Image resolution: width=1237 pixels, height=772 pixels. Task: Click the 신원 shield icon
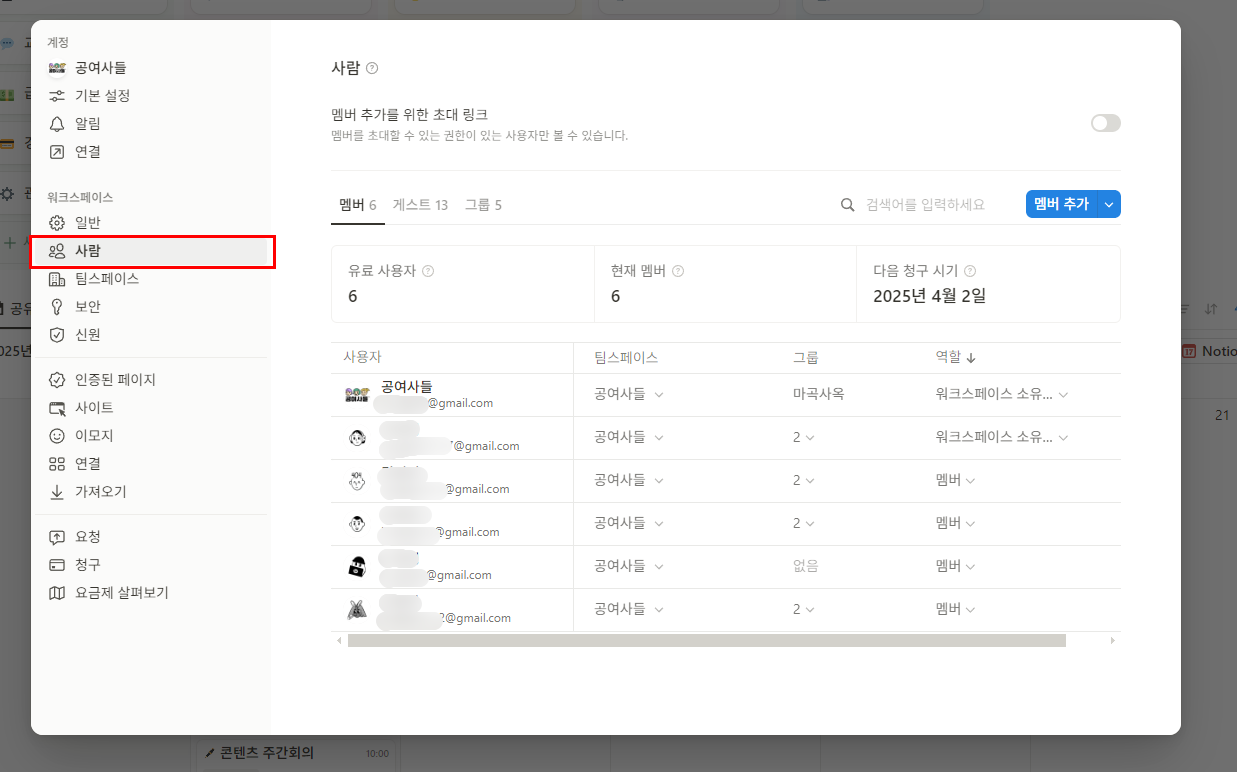point(57,335)
